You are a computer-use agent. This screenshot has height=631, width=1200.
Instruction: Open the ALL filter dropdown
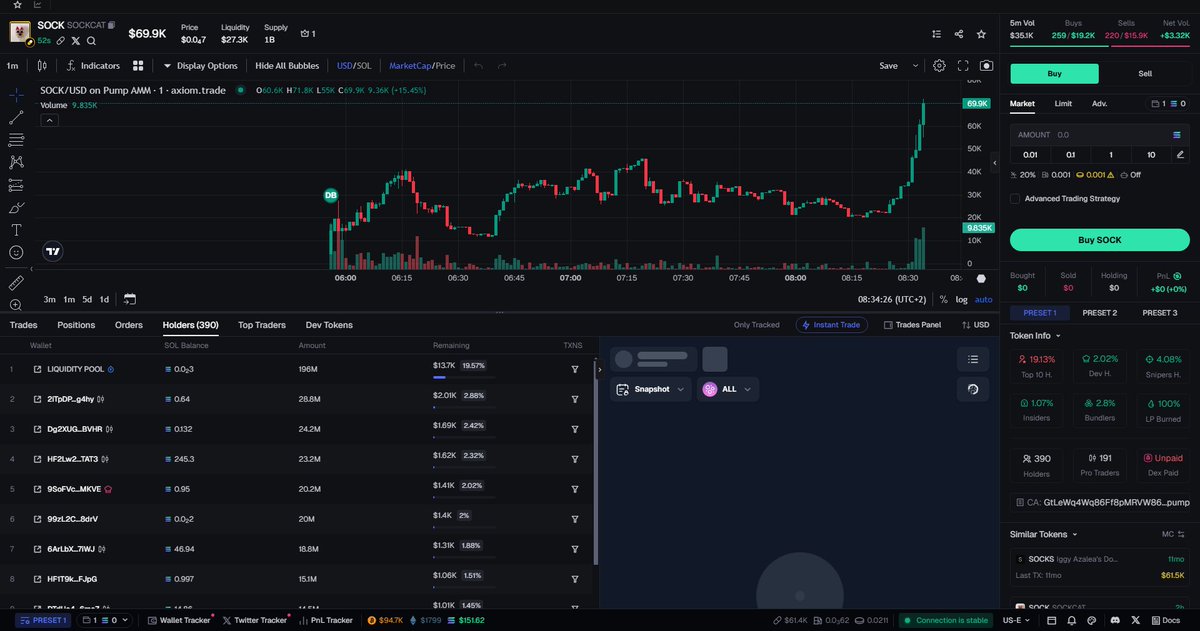(x=728, y=389)
